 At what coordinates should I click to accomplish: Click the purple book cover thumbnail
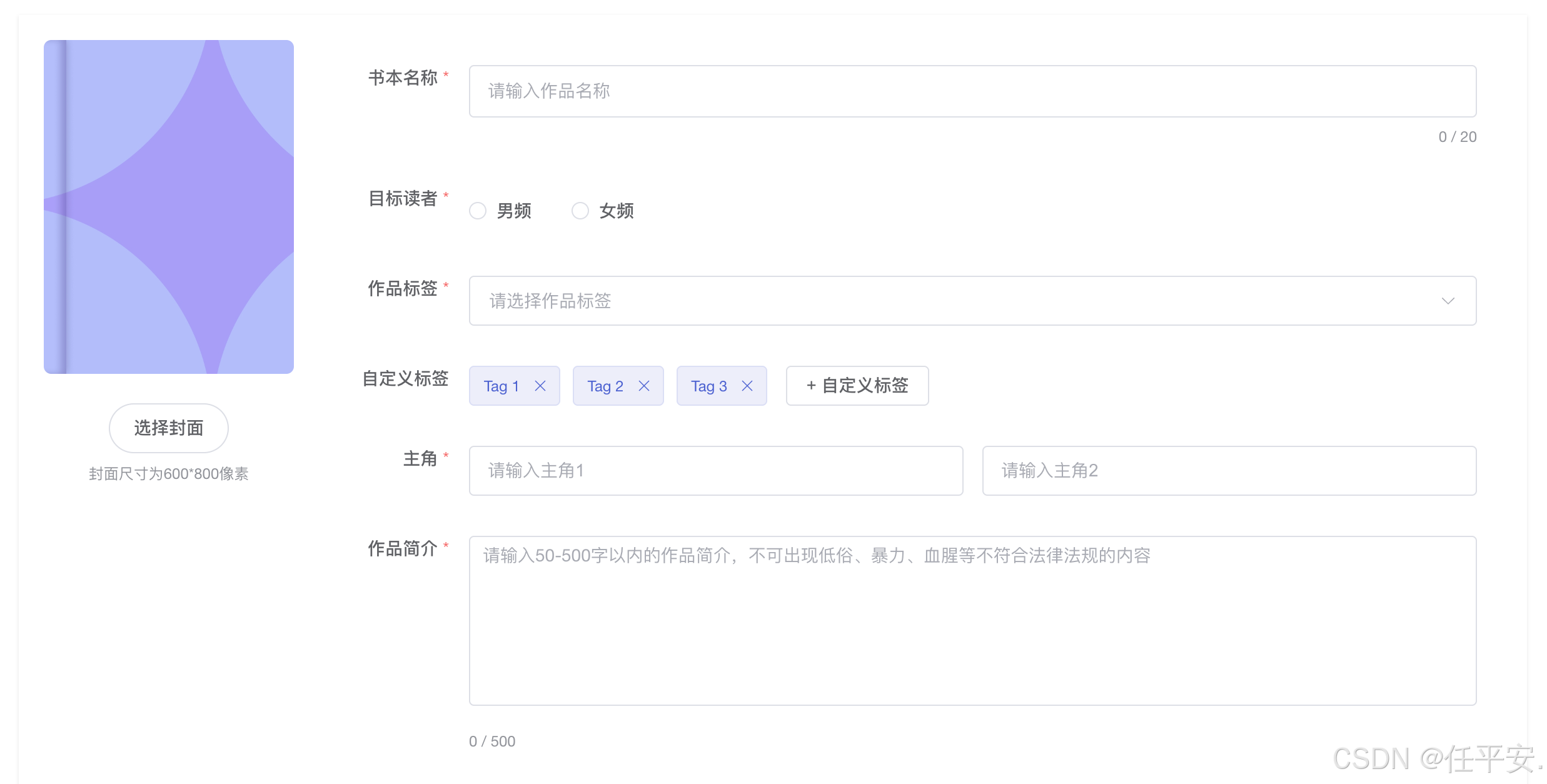[x=169, y=207]
